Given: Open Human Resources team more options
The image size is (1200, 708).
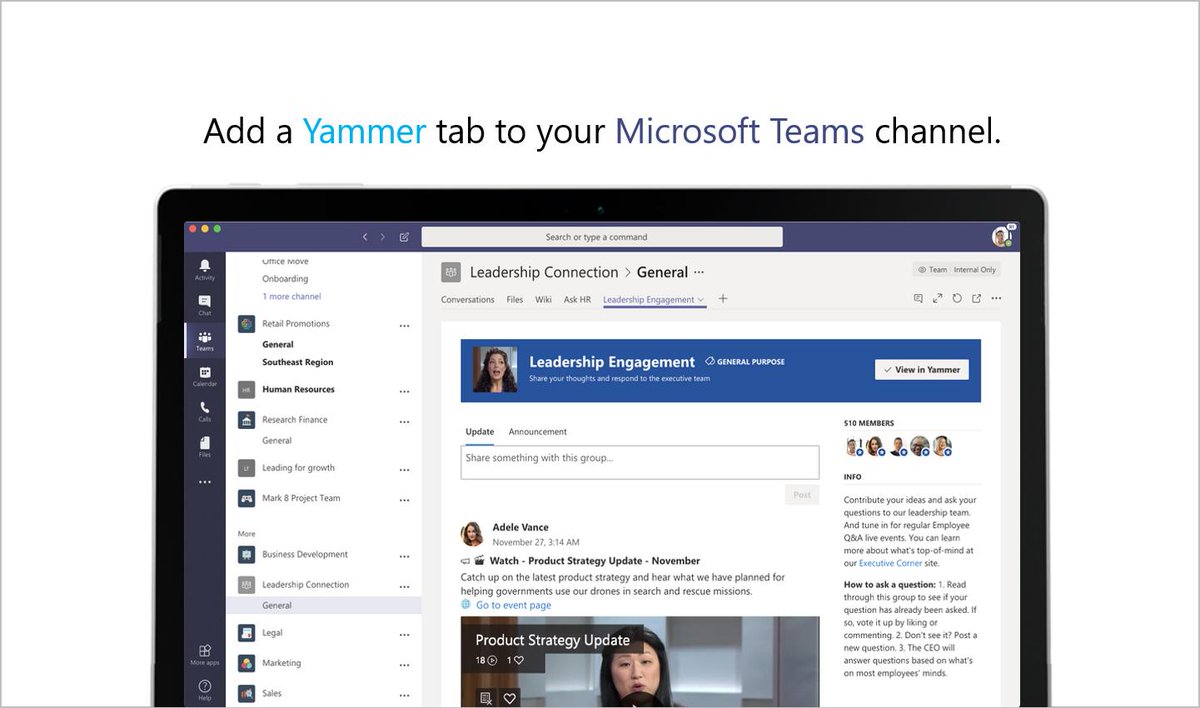Looking at the screenshot, I should (404, 391).
